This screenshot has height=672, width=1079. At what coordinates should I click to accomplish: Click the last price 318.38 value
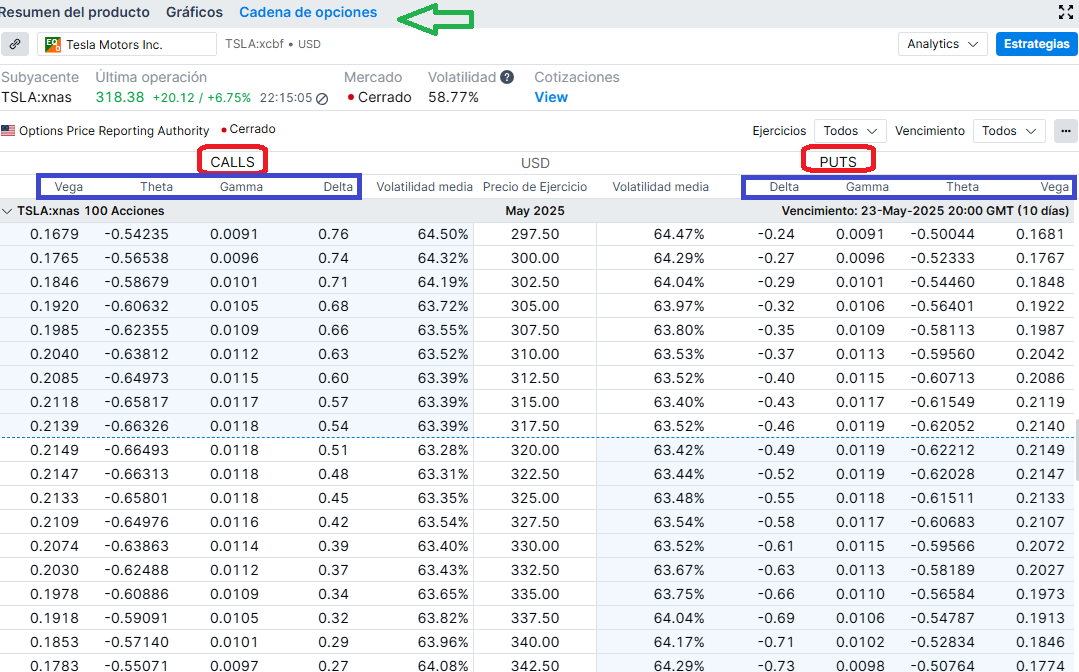click(x=120, y=98)
